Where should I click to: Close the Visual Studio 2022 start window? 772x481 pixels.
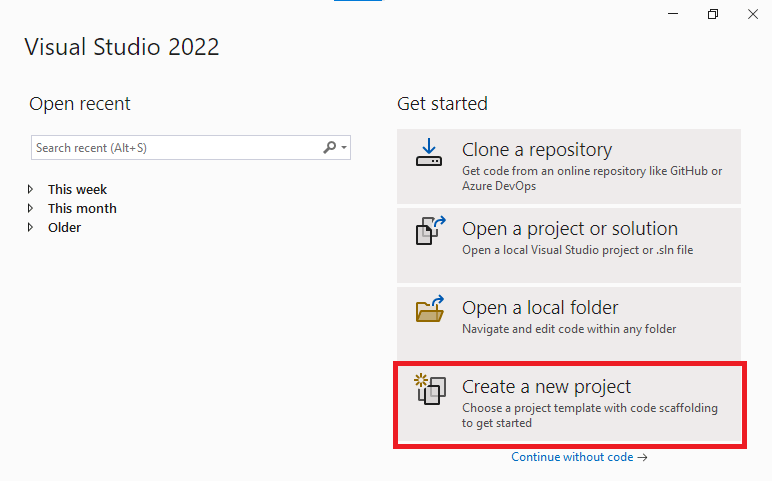point(753,14)
